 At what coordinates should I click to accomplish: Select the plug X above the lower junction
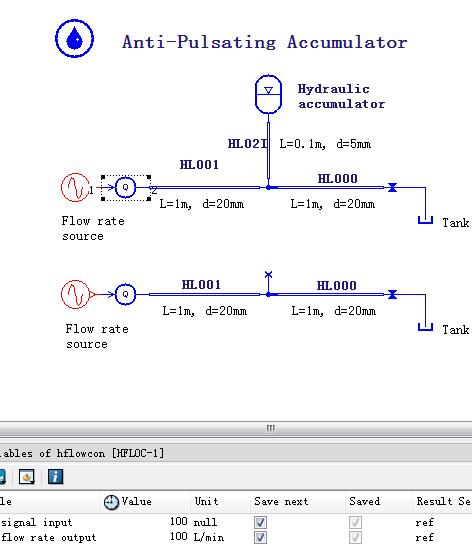[268, 274]
